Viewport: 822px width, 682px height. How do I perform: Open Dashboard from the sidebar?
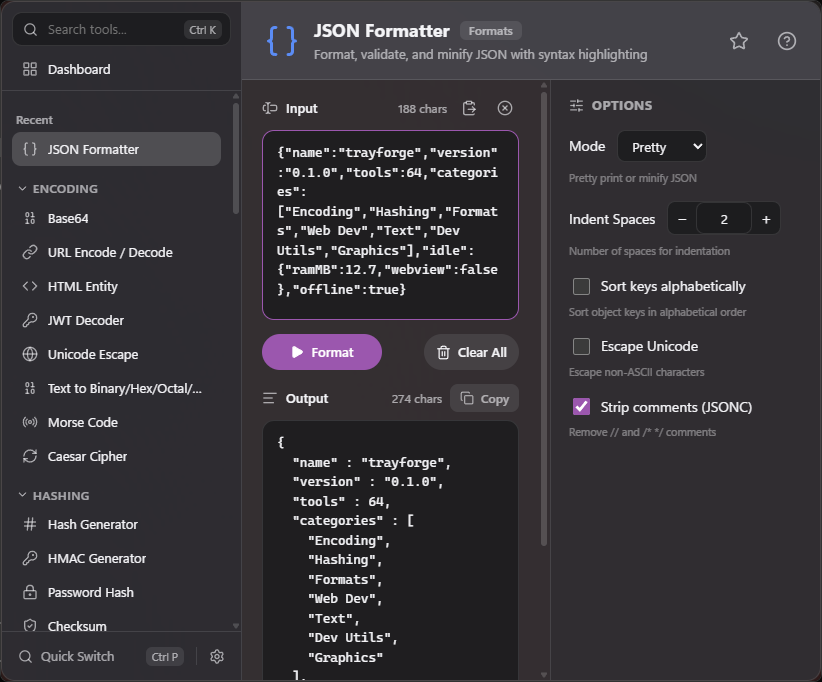pyautogui.click(x=116, y=69)
